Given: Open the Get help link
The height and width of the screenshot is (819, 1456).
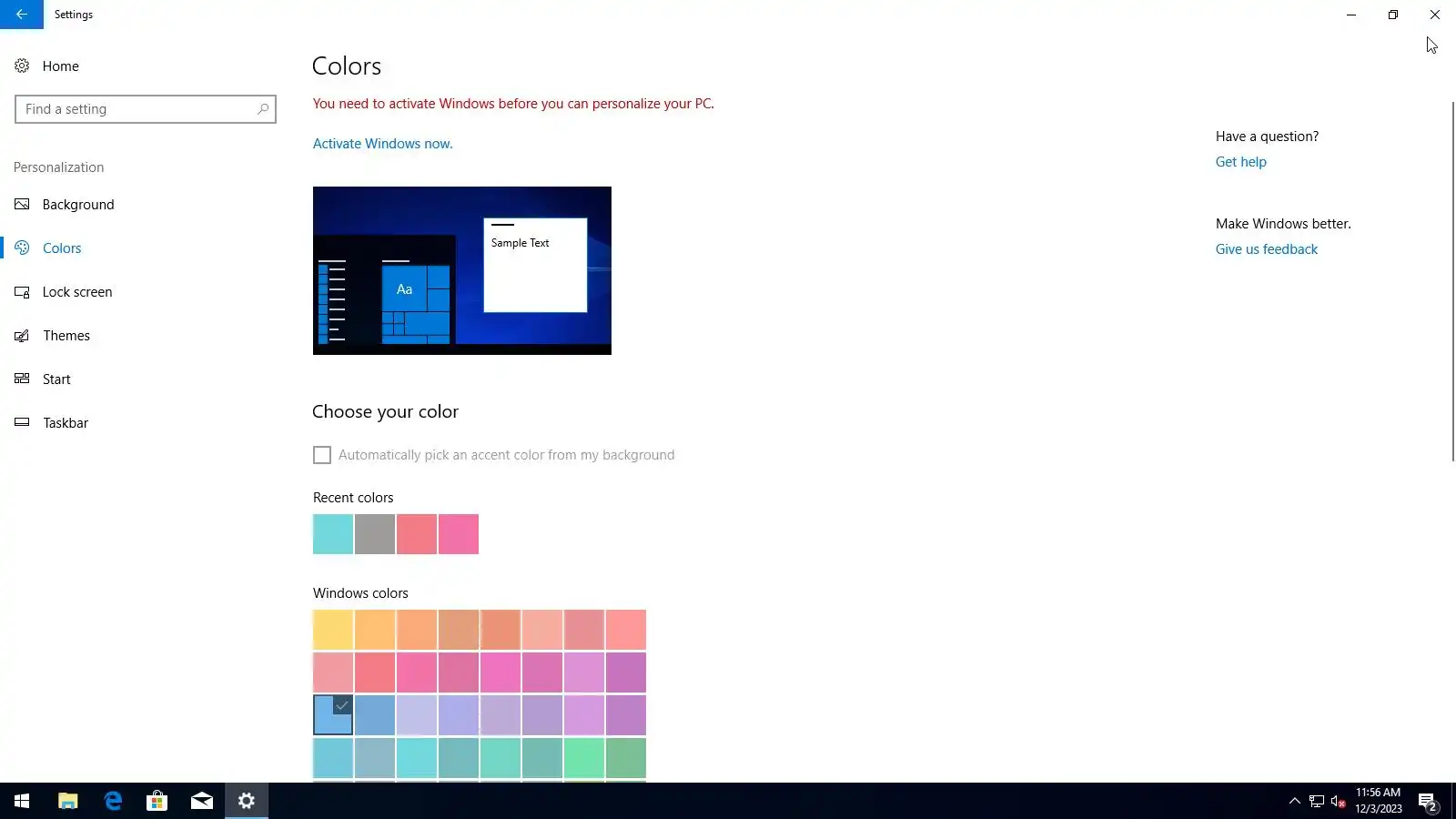Looking at the screenshot, I should coord(1240,162).
